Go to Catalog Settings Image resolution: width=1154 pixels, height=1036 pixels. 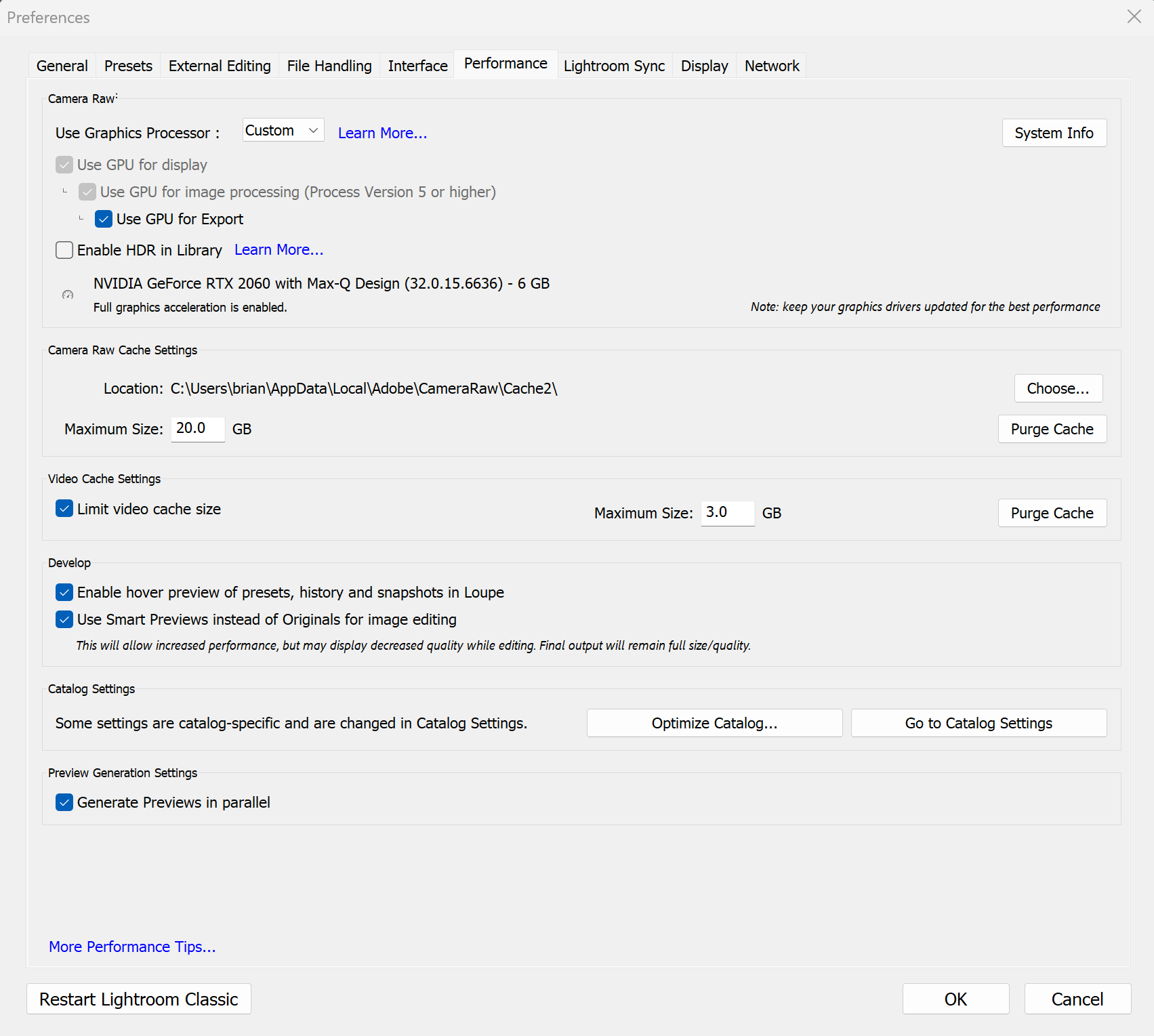[x=978, y=723]
